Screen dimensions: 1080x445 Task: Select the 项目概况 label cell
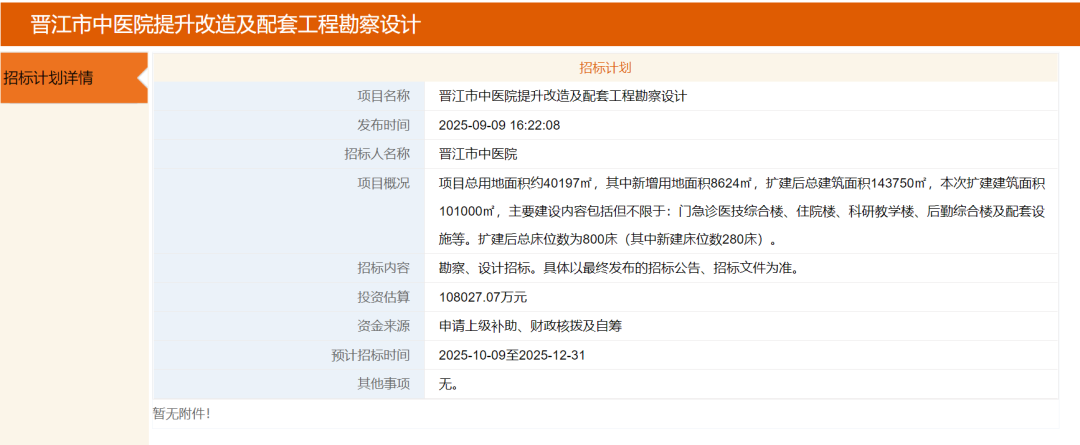click(x=289, y=211)
